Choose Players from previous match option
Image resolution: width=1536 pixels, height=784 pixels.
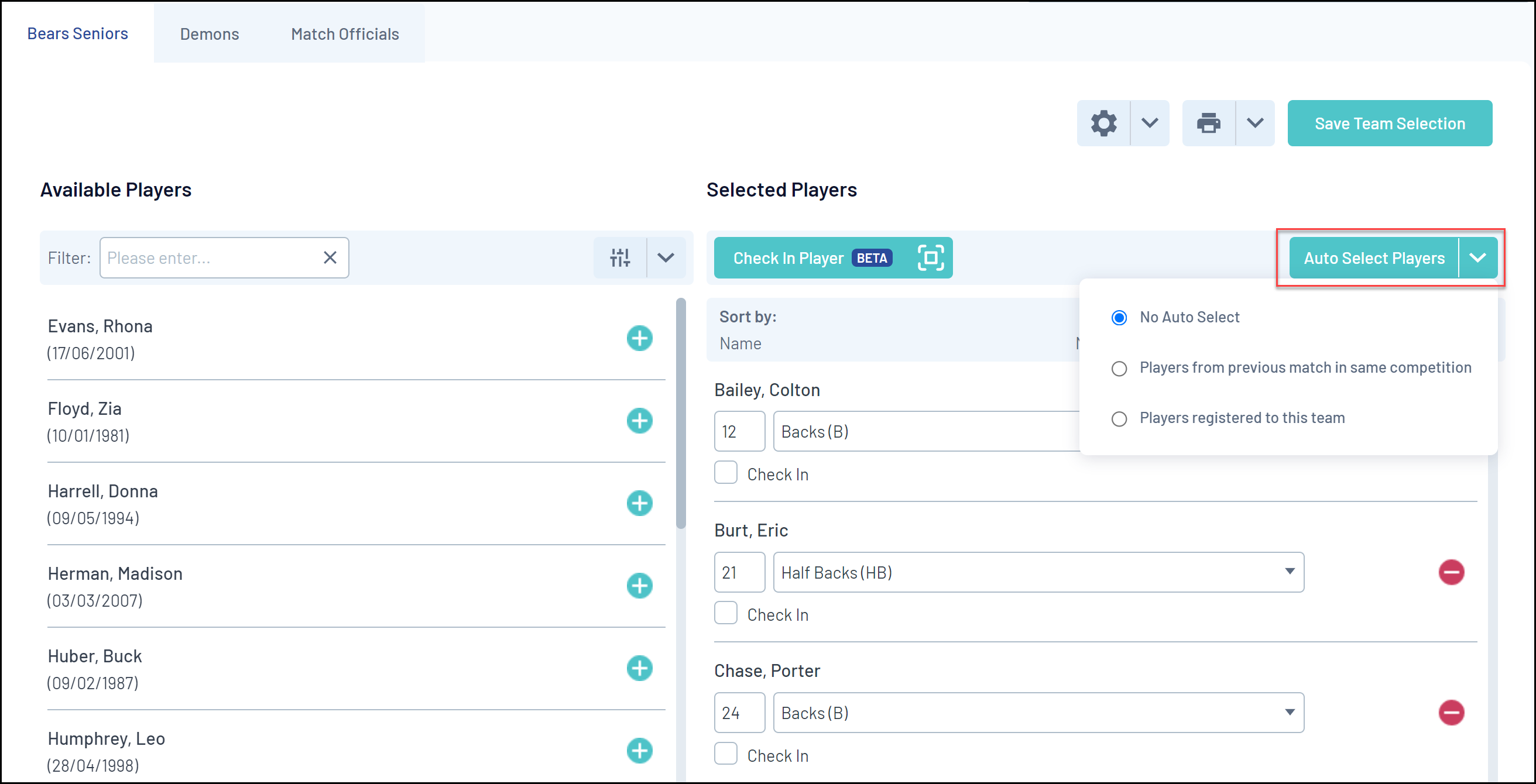[1119, 369]
